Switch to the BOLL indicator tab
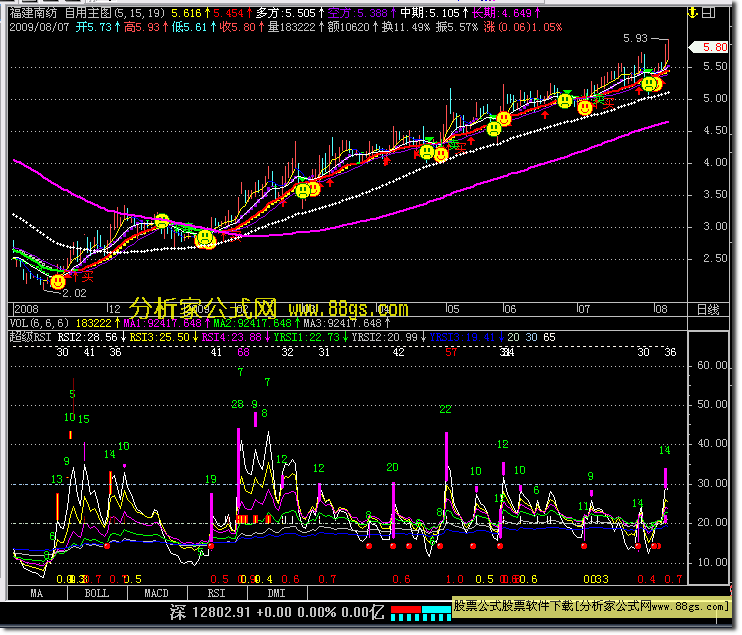742x635 pixels. tap(97, 593)
